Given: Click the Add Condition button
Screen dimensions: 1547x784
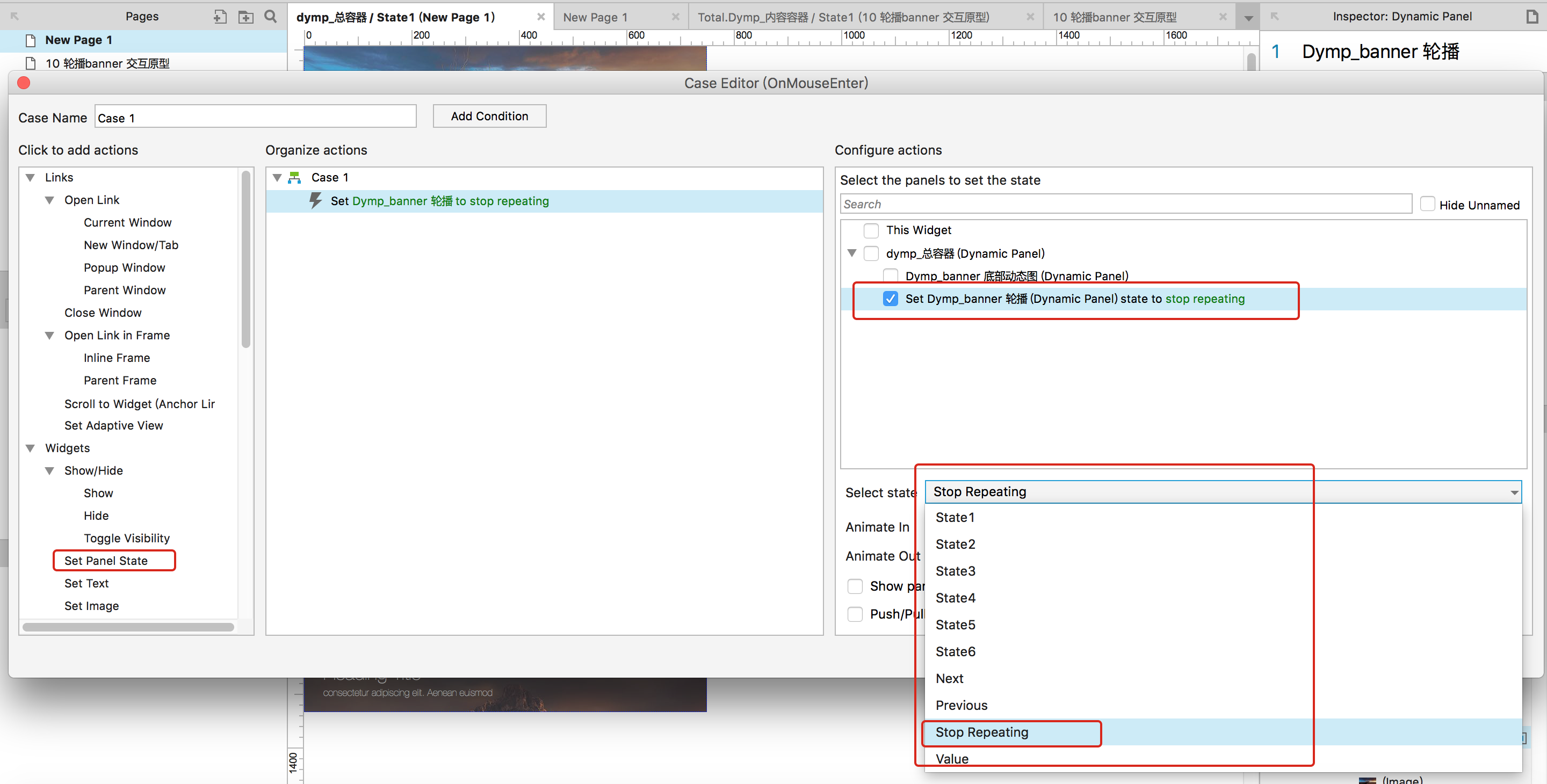Looking at the screenshot, I should pyautogui.click(x=489, y=117).
